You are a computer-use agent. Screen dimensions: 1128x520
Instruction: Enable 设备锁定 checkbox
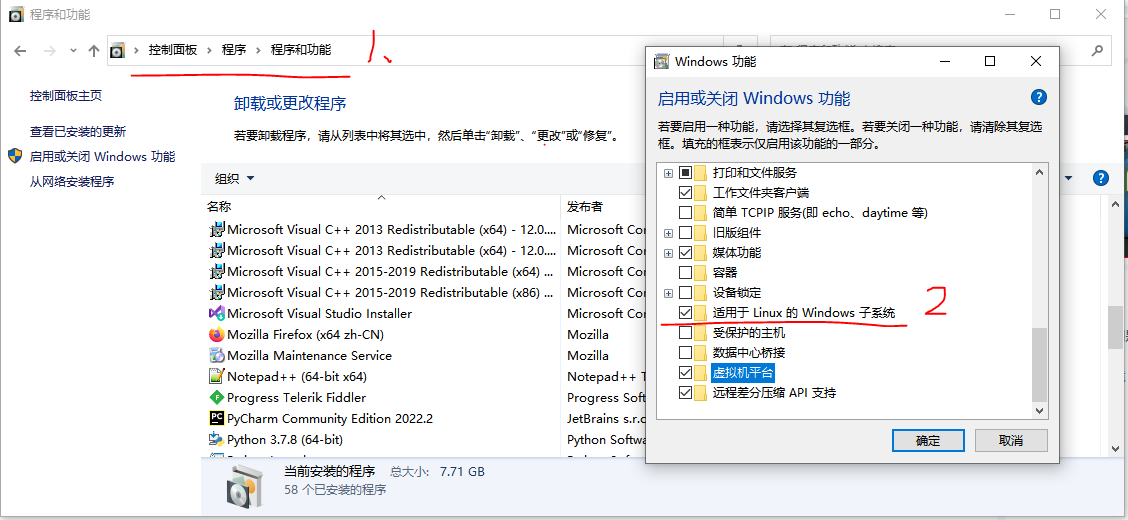[x=686, y=293]
